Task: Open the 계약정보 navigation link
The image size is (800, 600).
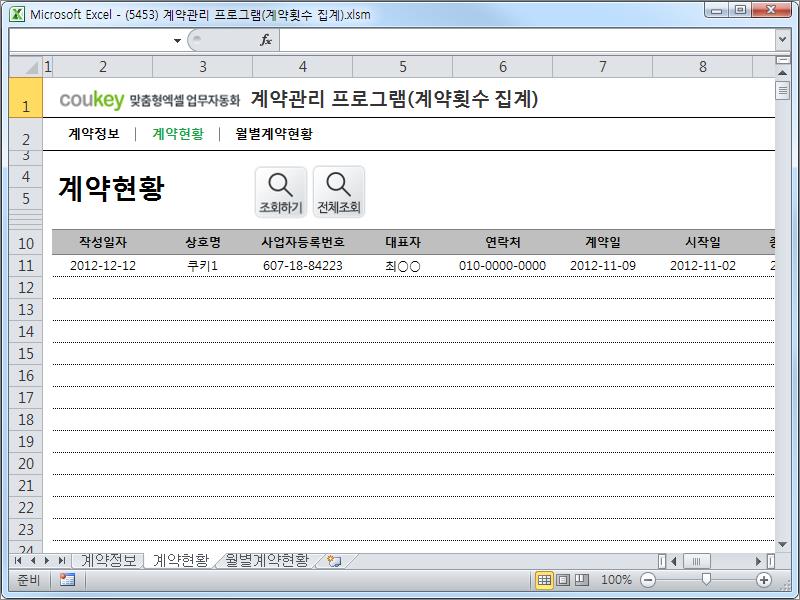Action: tap(94, 134)
